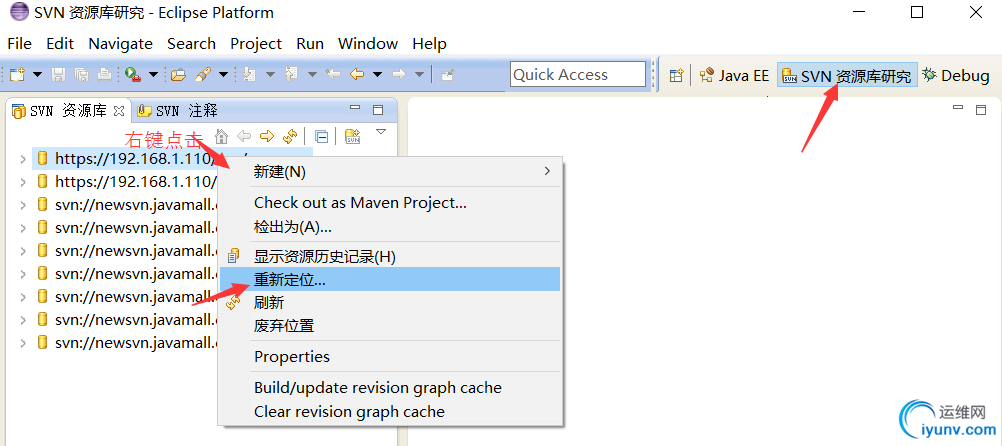Open the Help menu
This screenshot has width=1002, height=446.
click(429, 43)
